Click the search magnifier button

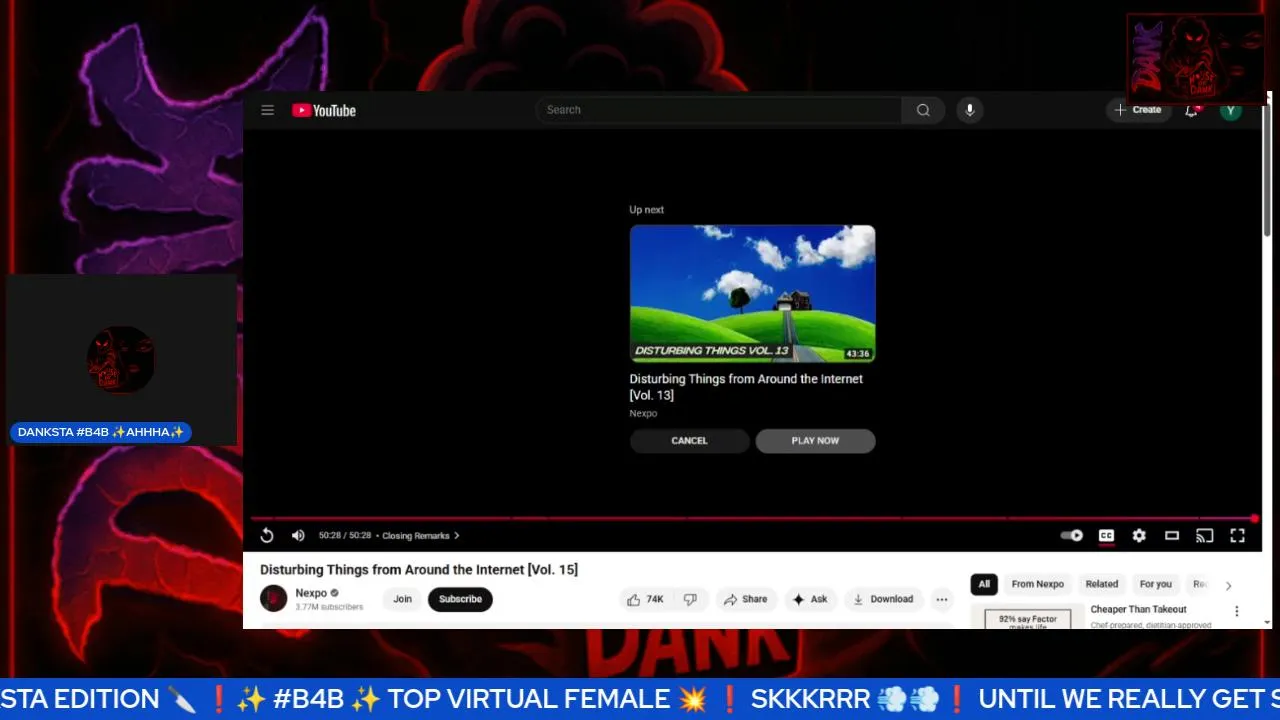click(923, 110)
